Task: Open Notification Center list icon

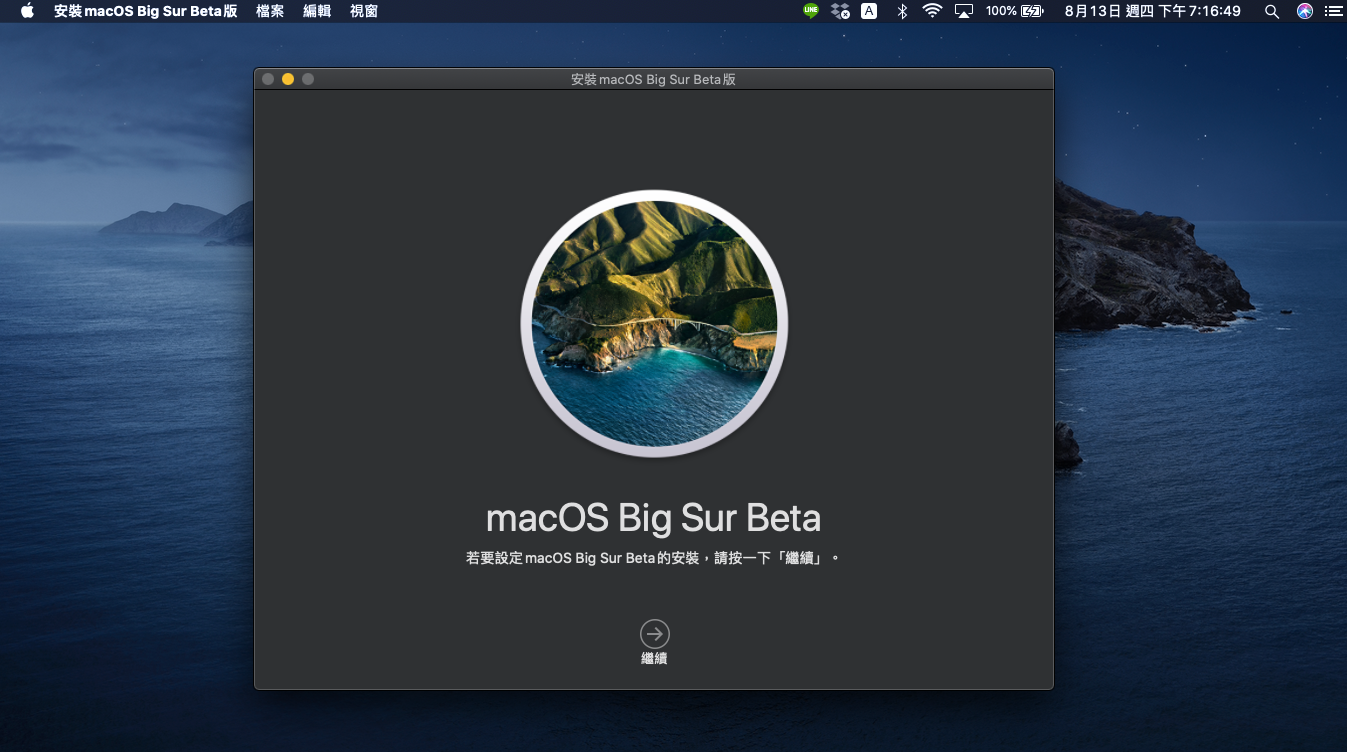Action: pyautogui.click(x=1332, y=11)
